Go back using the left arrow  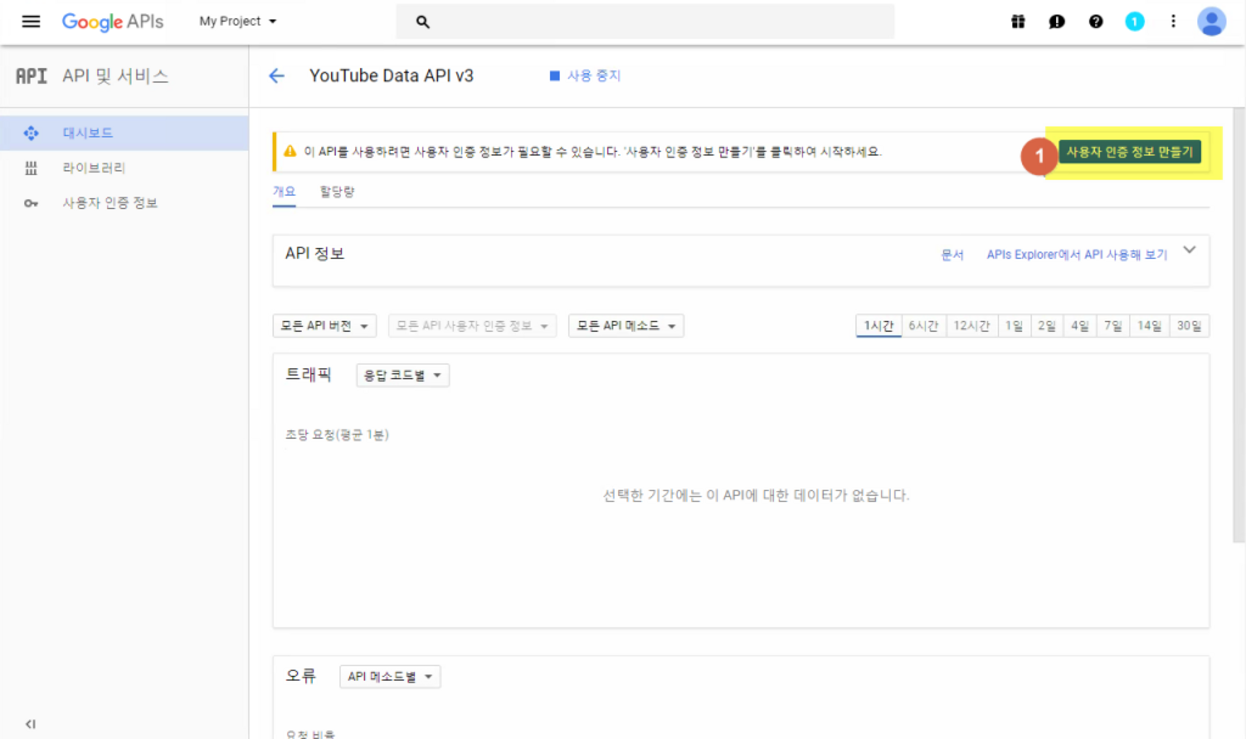[x=277, y=76]
